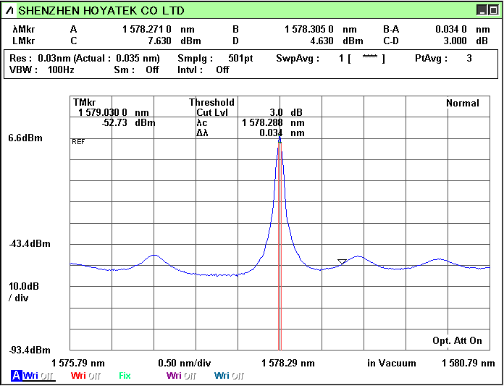Viewport: 504px width, 386px height.
Task: Click the red wavelength marker line at the peak
Action: click(280, 247)
